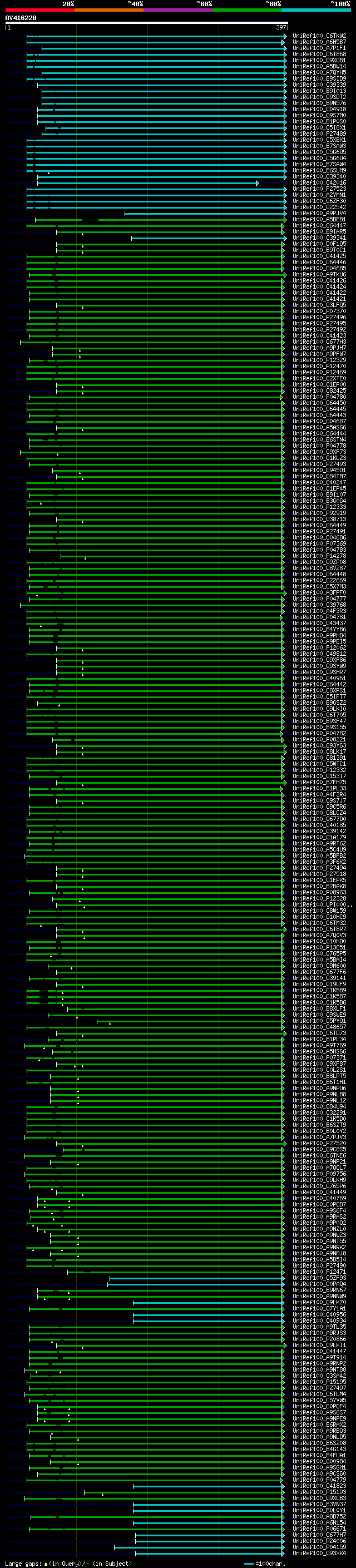This screenshot has width=356, height=1568.
Task: Open the UniRef100_A7P1F1 hit link
Action: pos(319,48)
